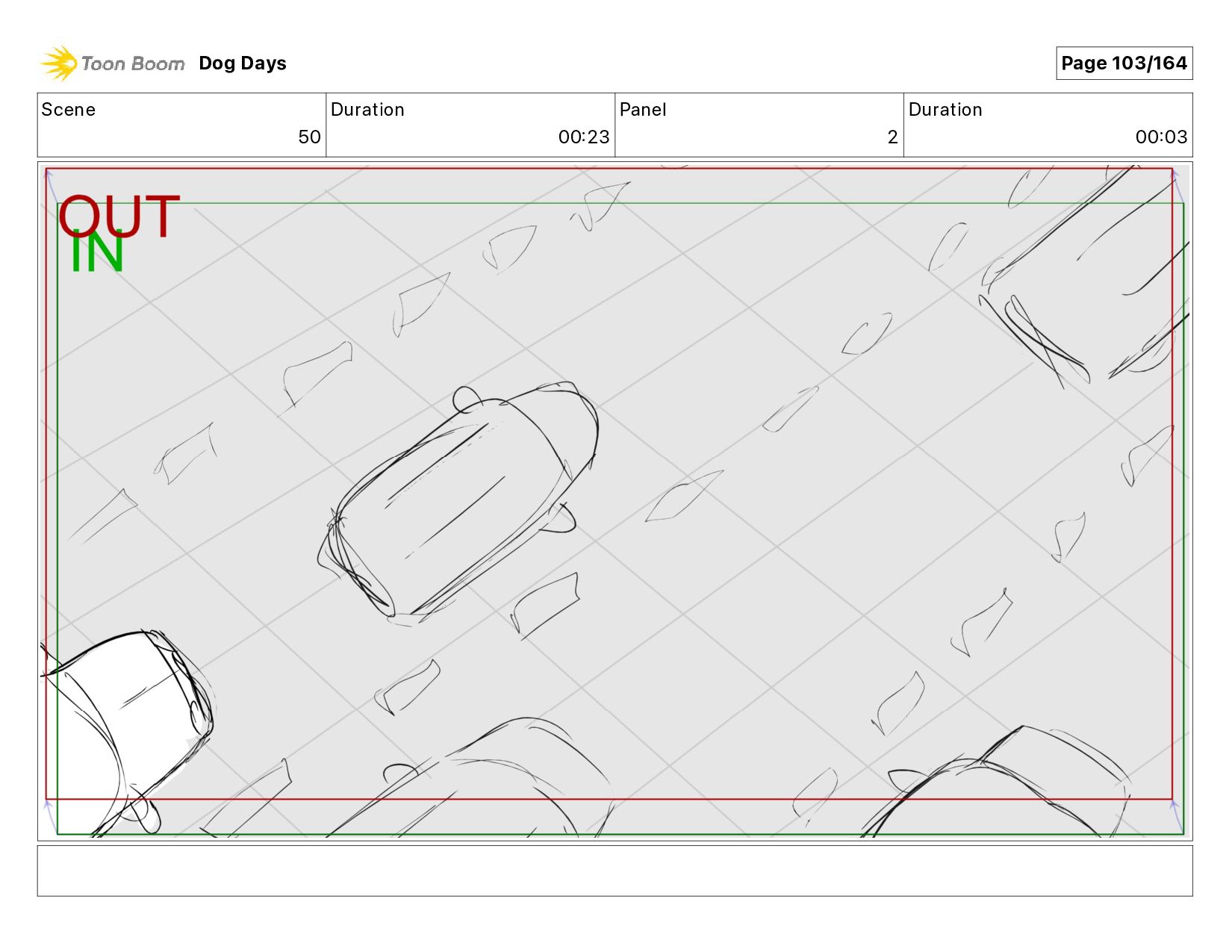Screen dimensions: 1232x952
Task: Select scene number value '50'
Action: click(x=309, y=137)
